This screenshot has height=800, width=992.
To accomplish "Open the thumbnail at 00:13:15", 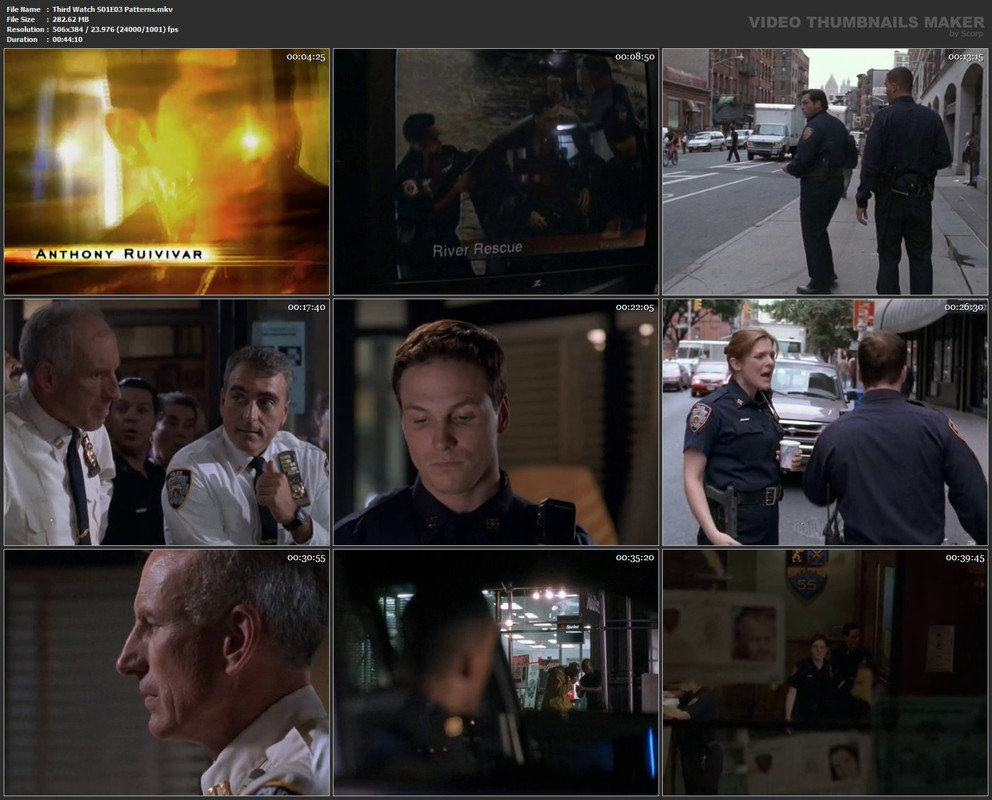I will click(825, 172).
